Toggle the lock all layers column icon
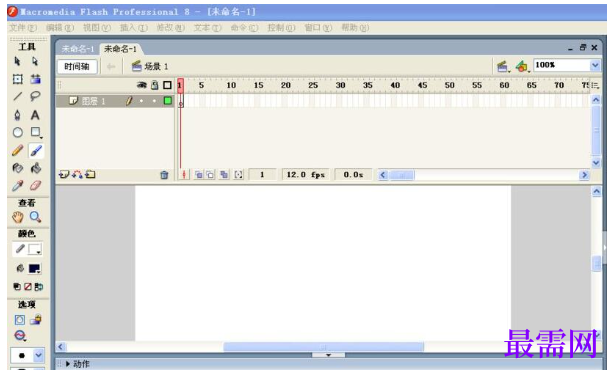Screen dimensions: 616x375 [155, 85]
